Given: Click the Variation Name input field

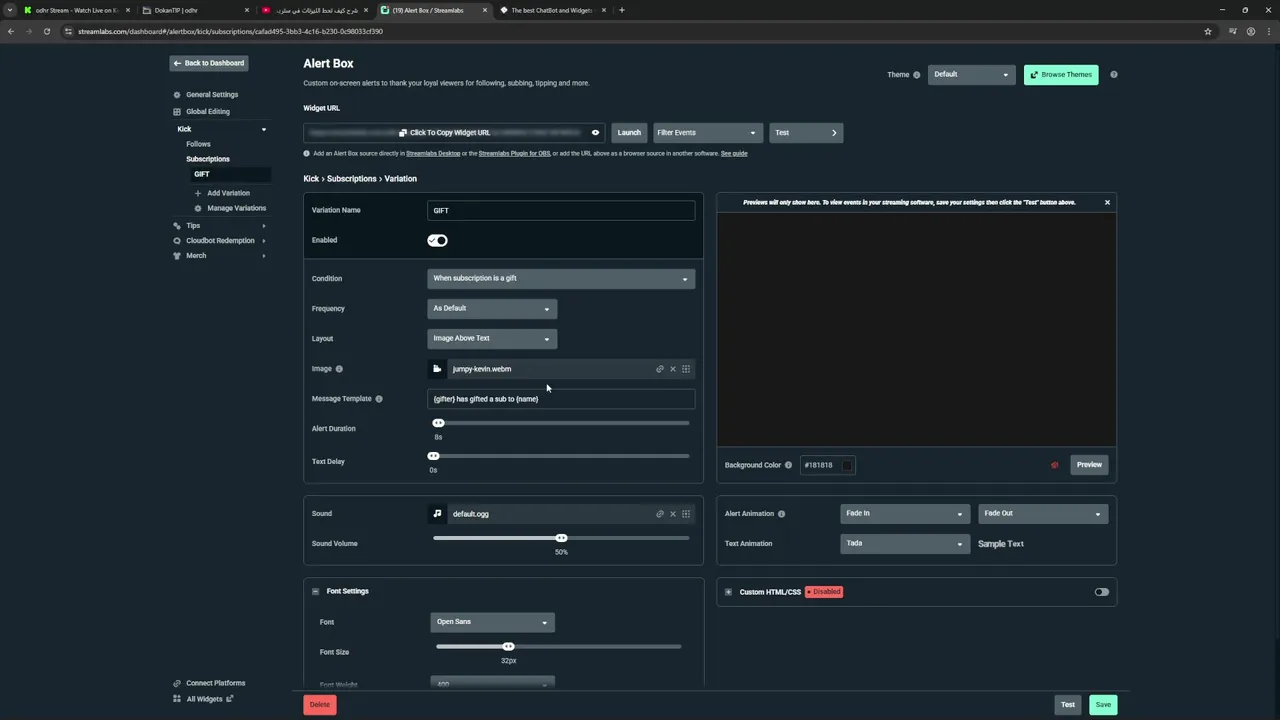Looking at the screenshot, I should 561,211.
